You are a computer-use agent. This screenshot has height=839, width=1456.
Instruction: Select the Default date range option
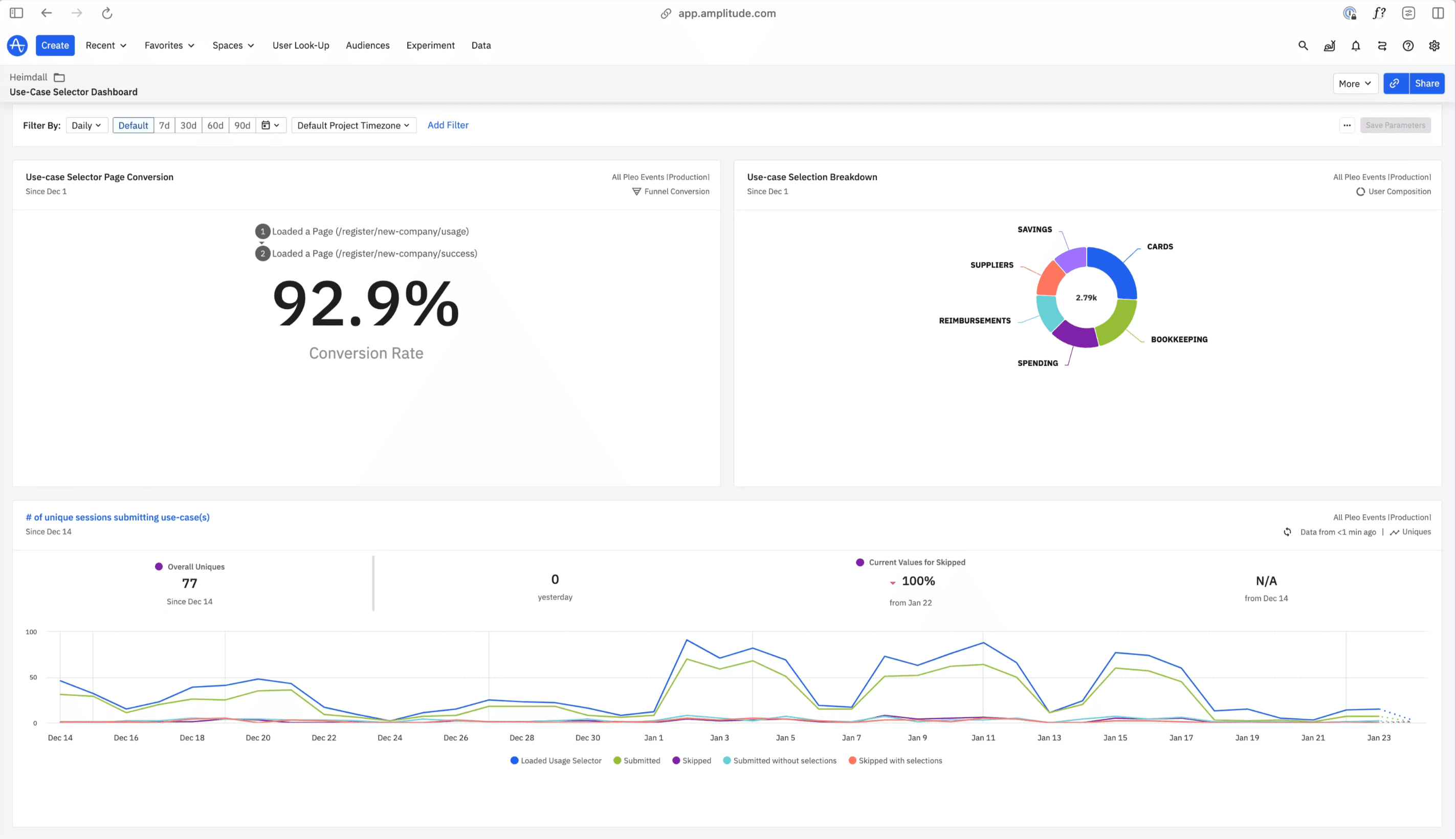[133, 125]
